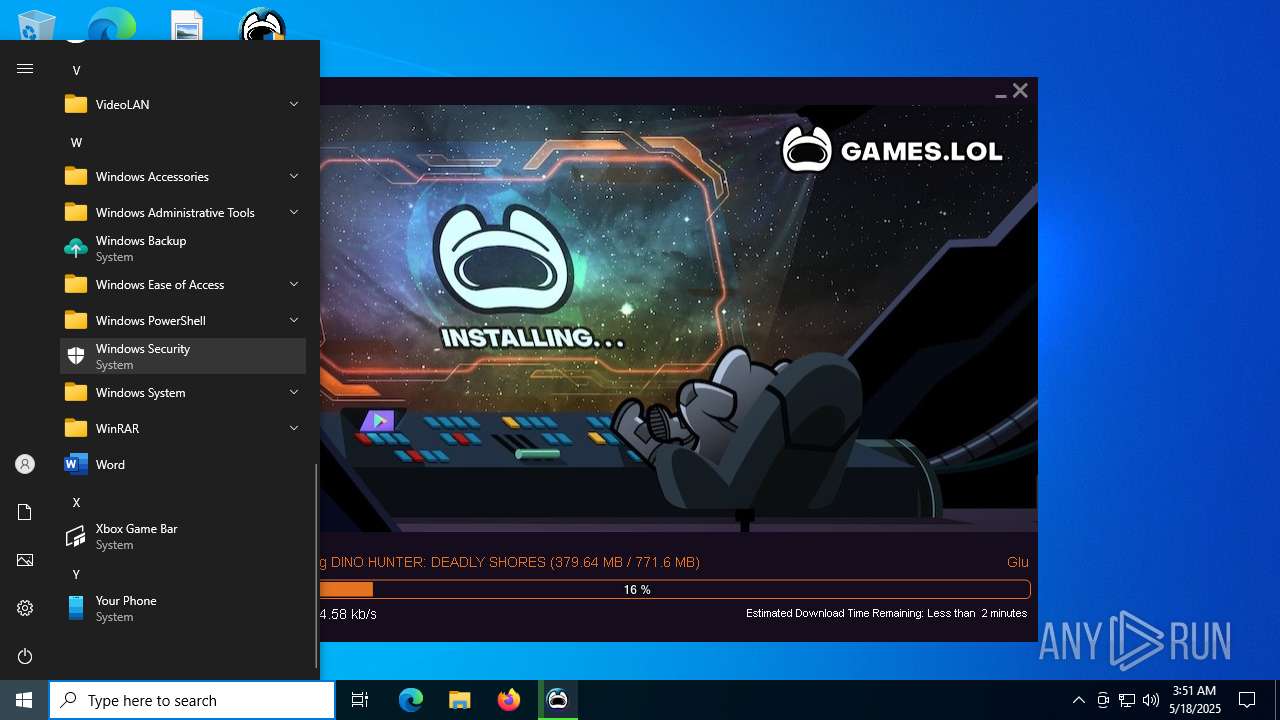
Task: Click the installer download progress bar
Action: 675,590
